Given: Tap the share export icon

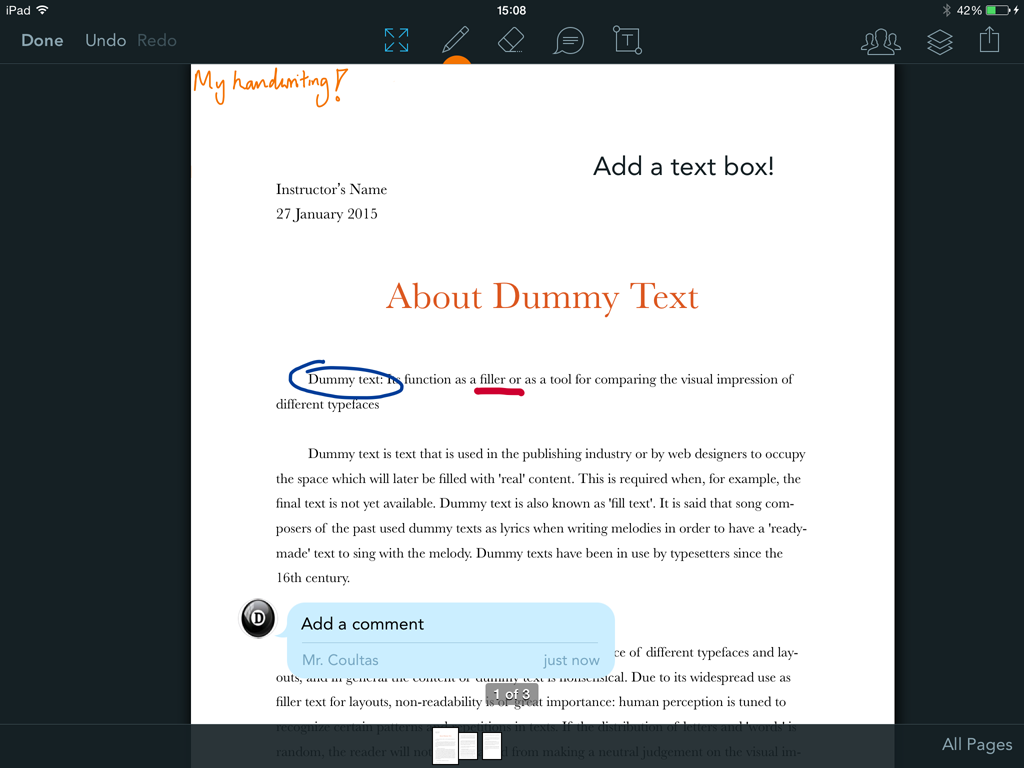Looking at the screenshot, I should [x=989, y=40].
